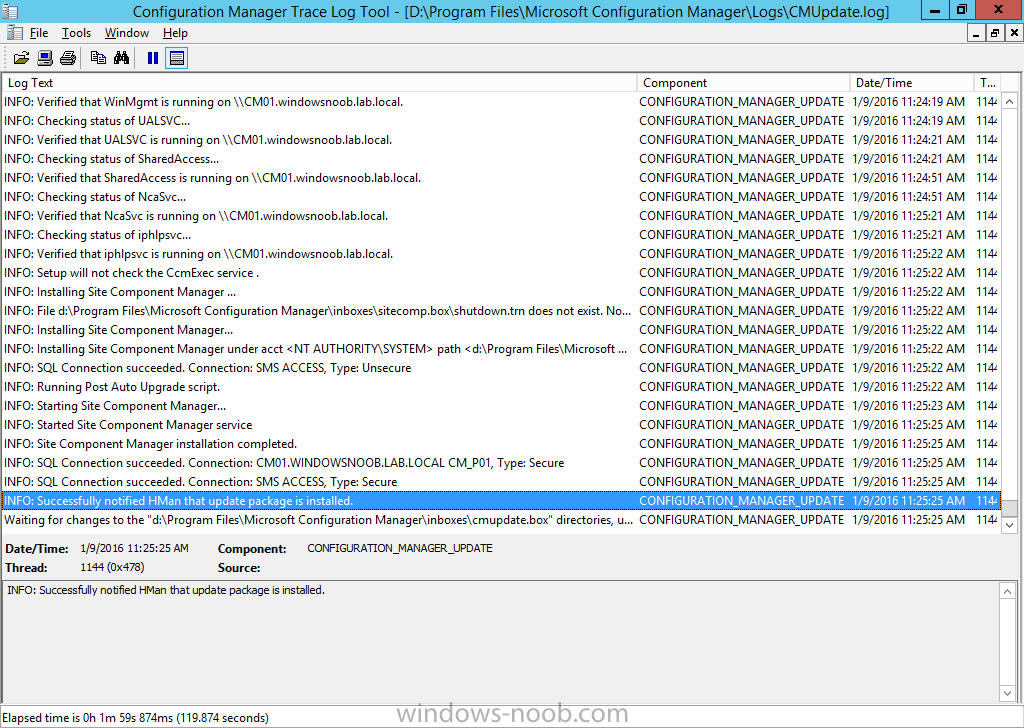Image resolution: width=1024 pixels, height=728 pixels.
Task: Select row 'SQL Connection... CM01.WINDOWSNOOB.LAB.LOCAL CM_P01'
Action: tap(501, 462)
